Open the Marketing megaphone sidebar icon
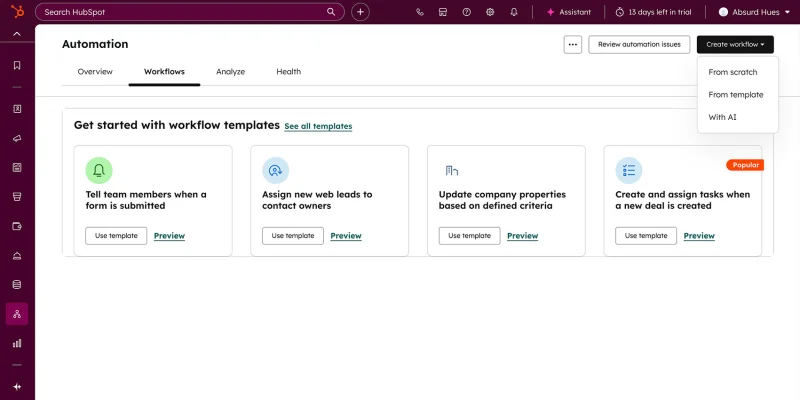The height and width of the screenshot is (400, 800). tap(17, 138)
